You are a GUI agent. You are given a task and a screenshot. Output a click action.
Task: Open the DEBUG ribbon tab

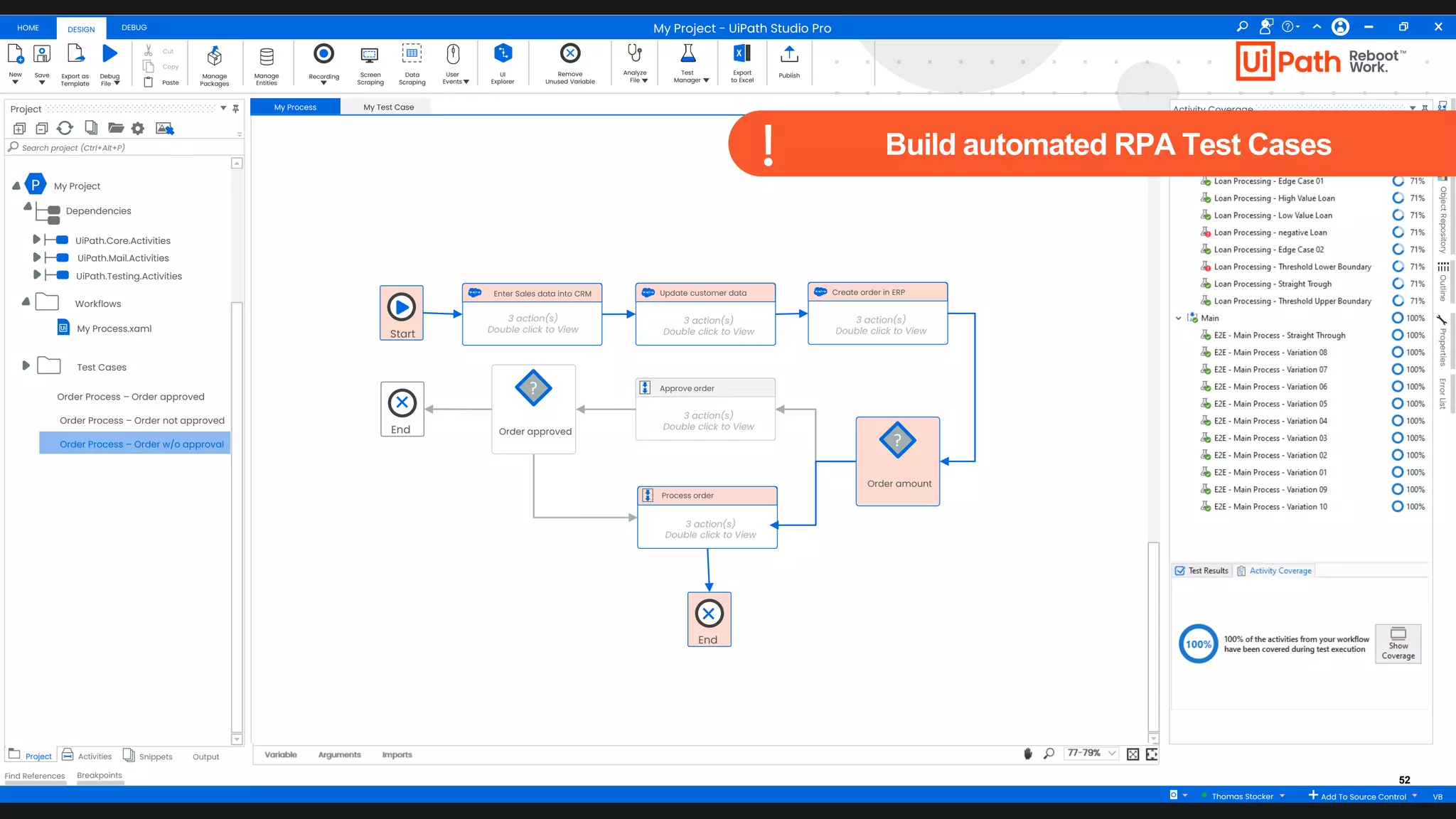pyautogui.click(x=134, y=28)
